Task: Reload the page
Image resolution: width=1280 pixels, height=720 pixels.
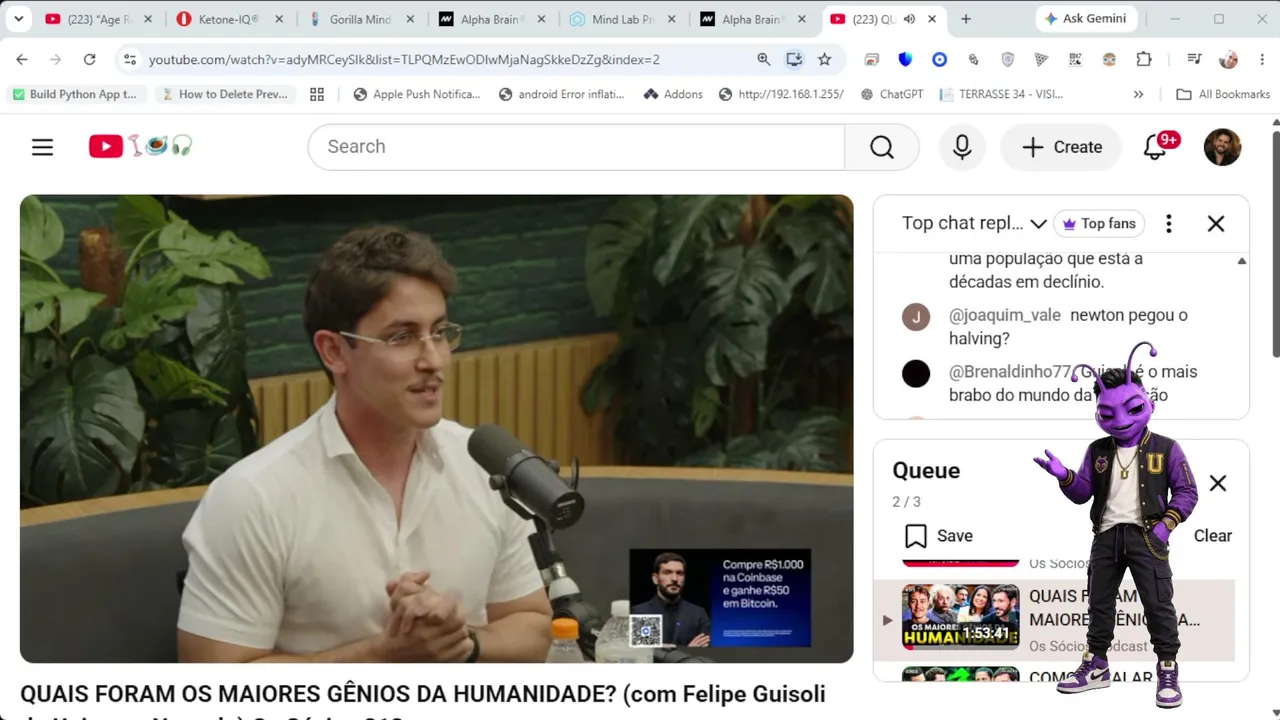Action: tap(89, 60)
